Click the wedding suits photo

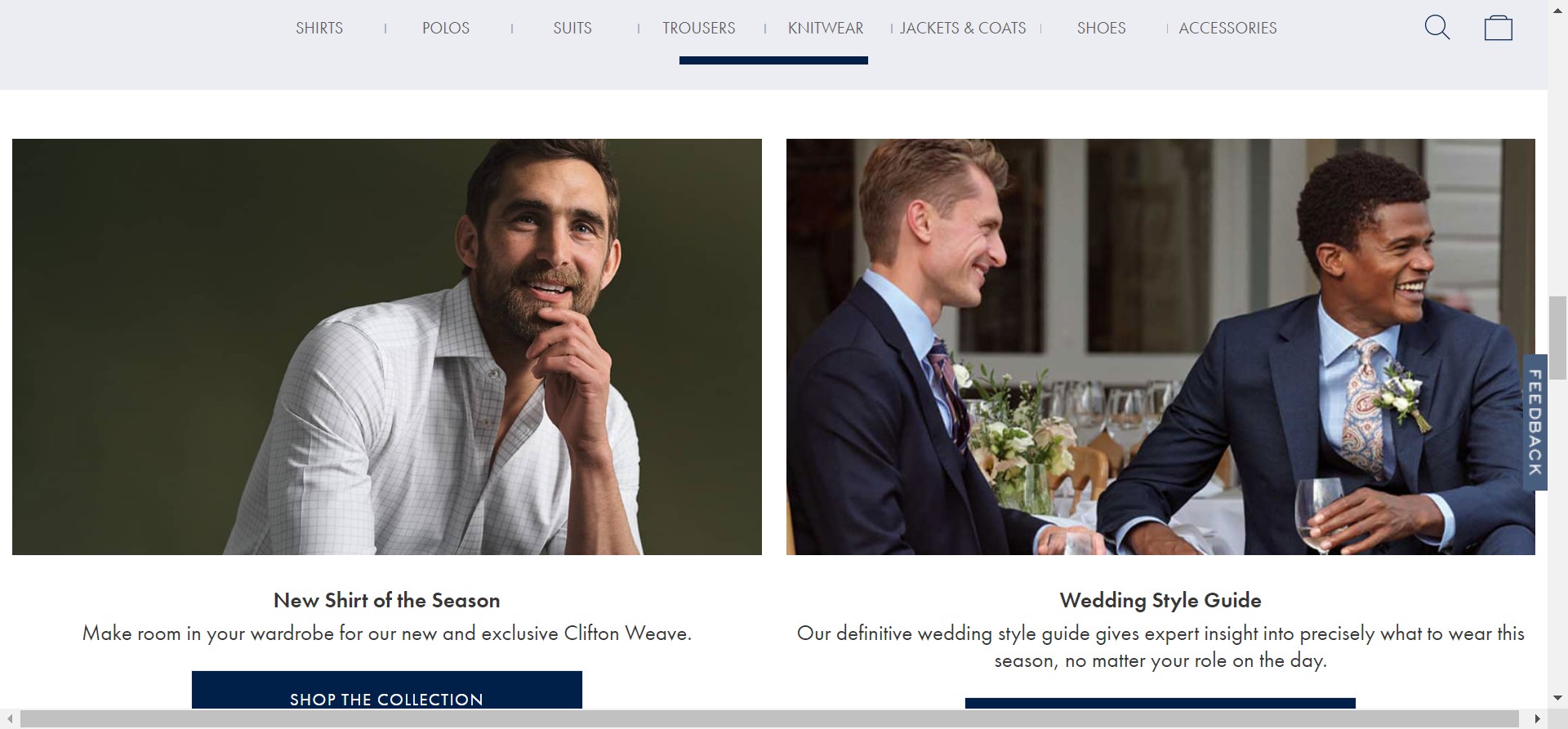[1160, 347]
